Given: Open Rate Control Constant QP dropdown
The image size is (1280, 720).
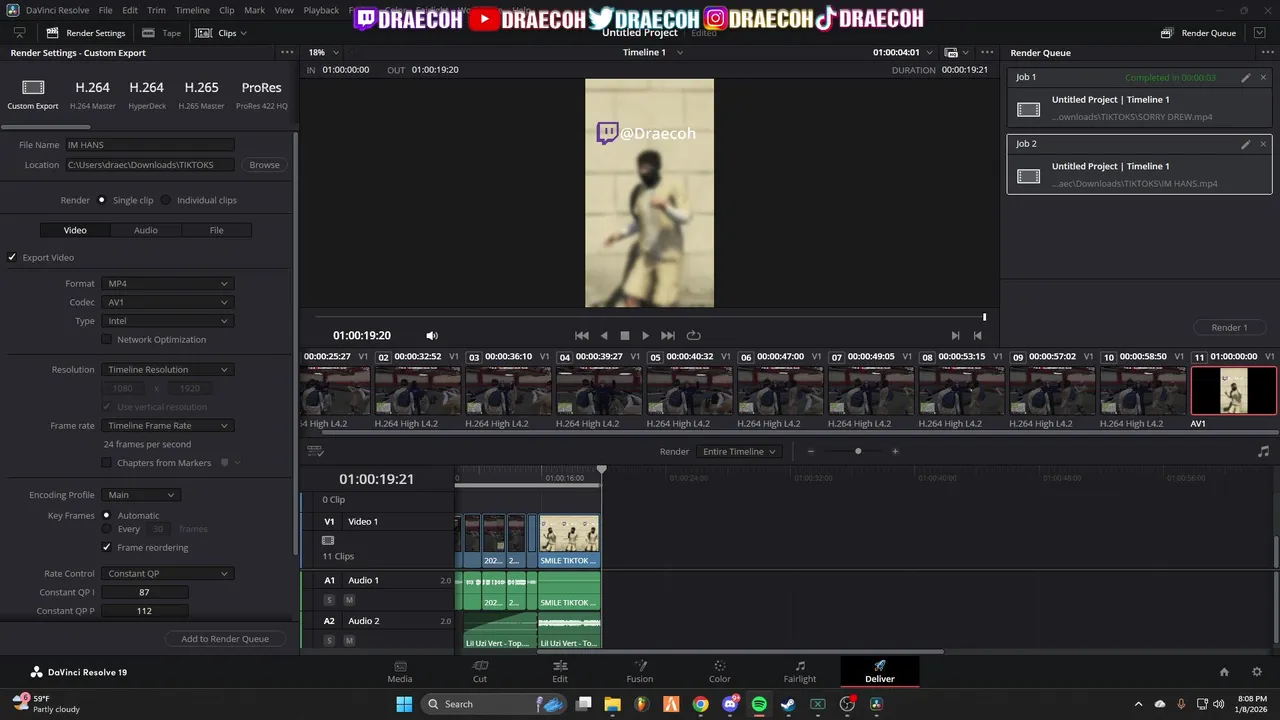Looking at the screenshot, I should click(167, 573).
